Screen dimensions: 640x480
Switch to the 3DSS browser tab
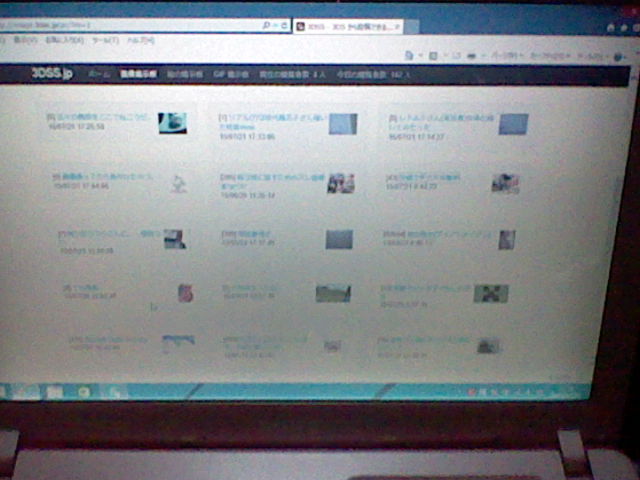(345, 26)
